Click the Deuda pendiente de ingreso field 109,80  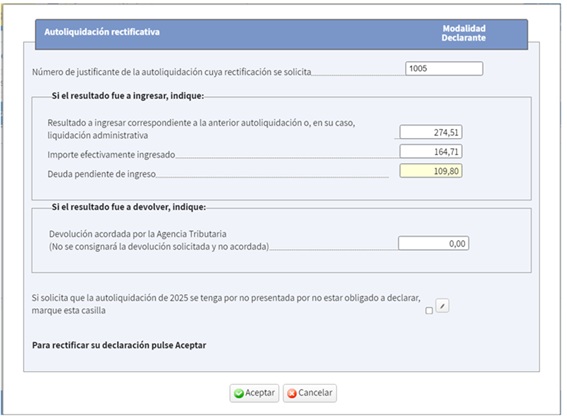point(431,171)
